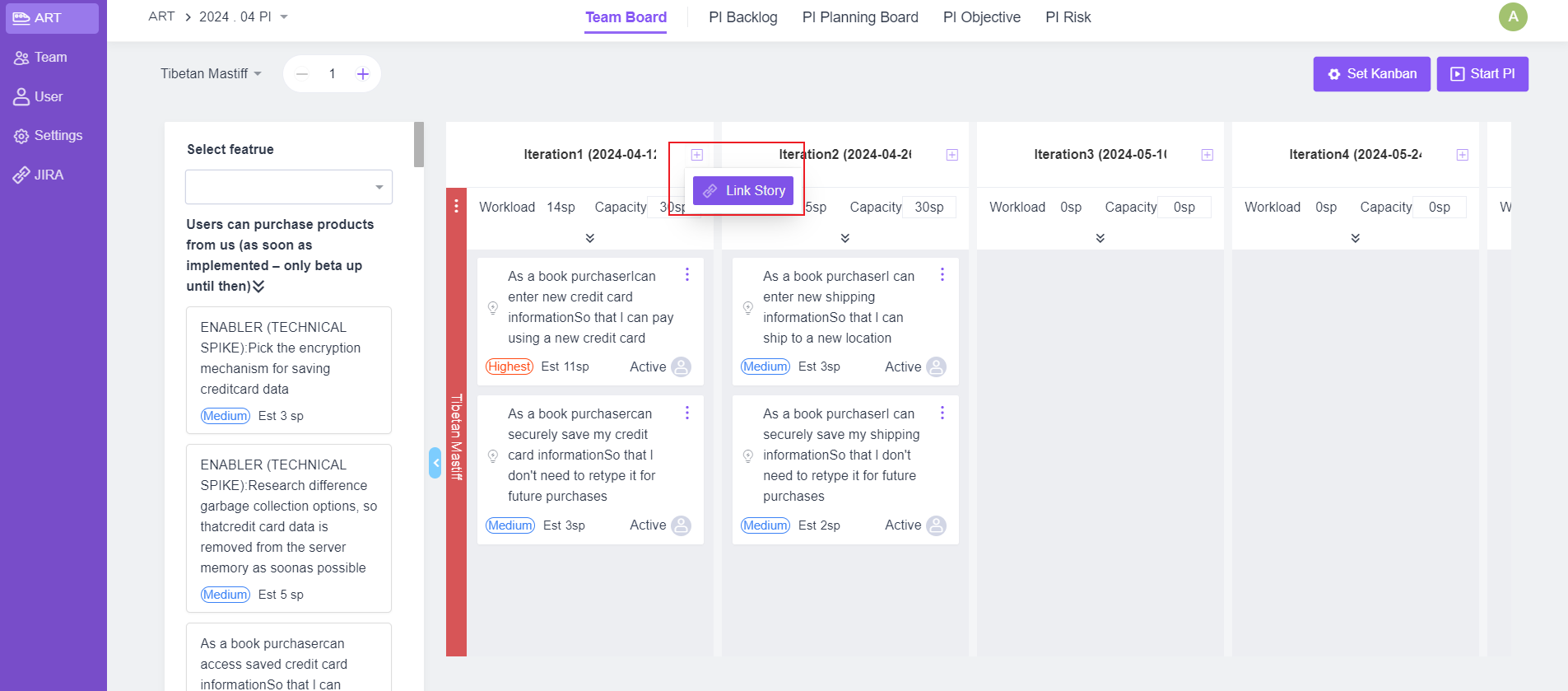Open vertical dots on Tibetan Mastiff bar
The image size is (1568, 691).
pos(456,206)
